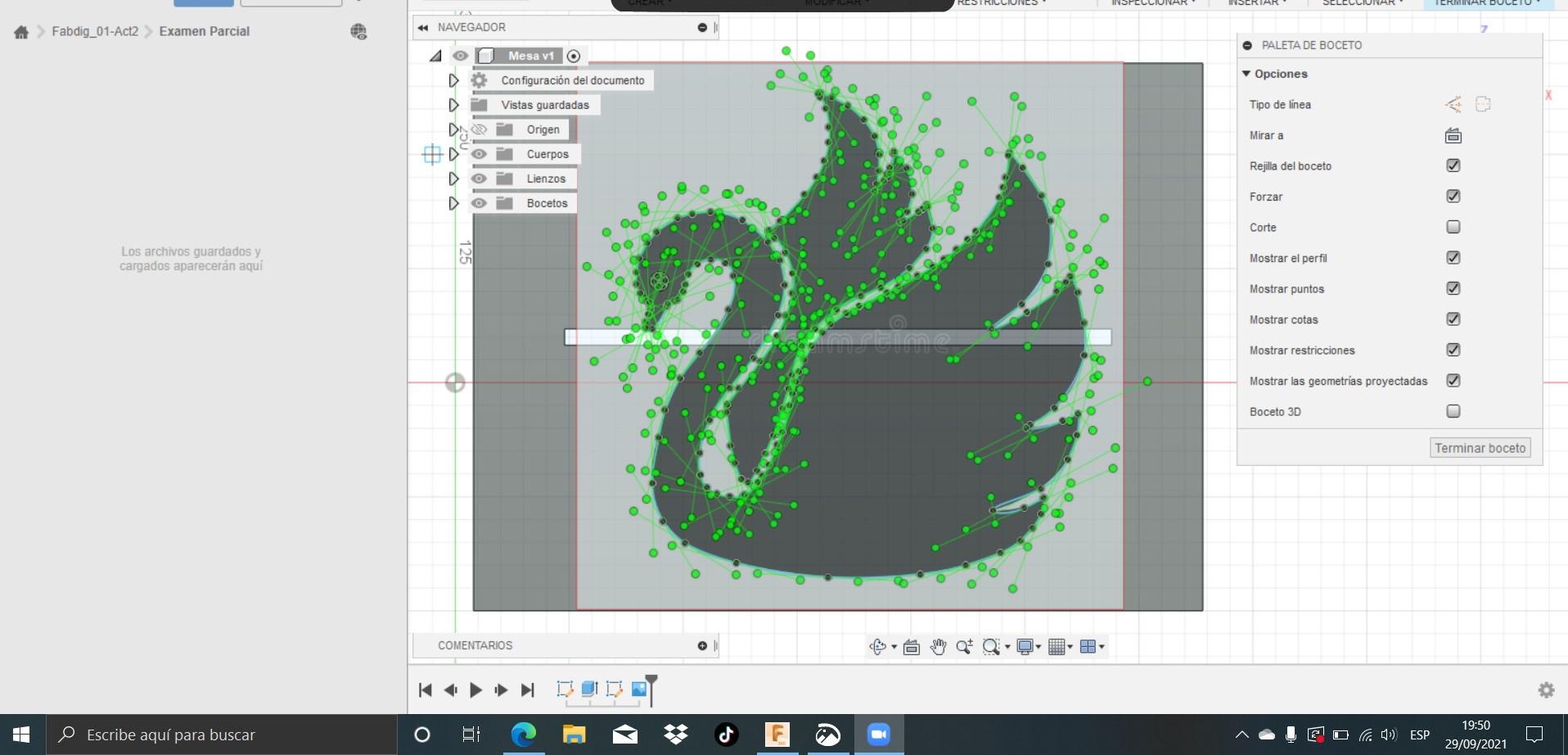This screenshot has width=1568, height=755.
Task: Open the TERMINAR BOCETO menu
Action: click(1488, 3)
